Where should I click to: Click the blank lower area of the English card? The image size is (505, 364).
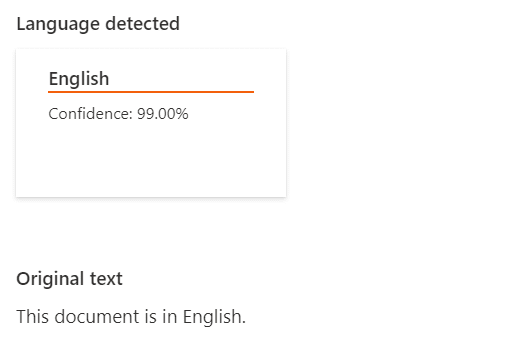click(x=151, y=160)
